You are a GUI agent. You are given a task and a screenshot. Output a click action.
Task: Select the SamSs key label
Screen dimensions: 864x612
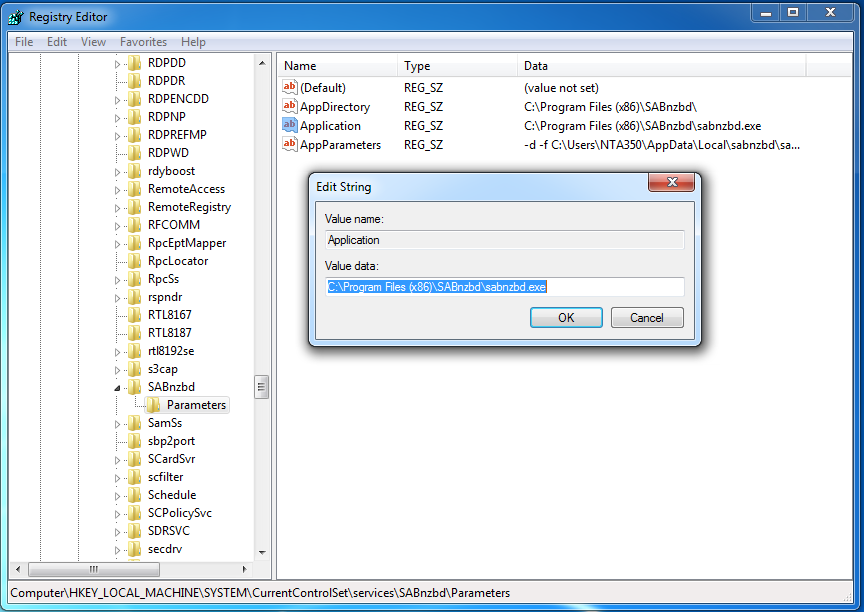coord(165,423)
